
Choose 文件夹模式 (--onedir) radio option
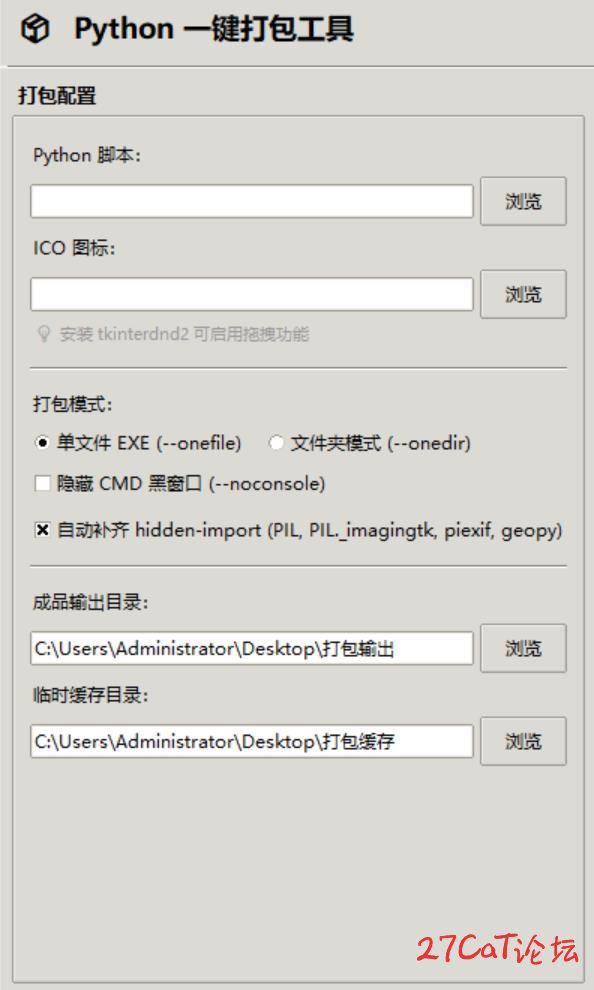coord(276,443)
